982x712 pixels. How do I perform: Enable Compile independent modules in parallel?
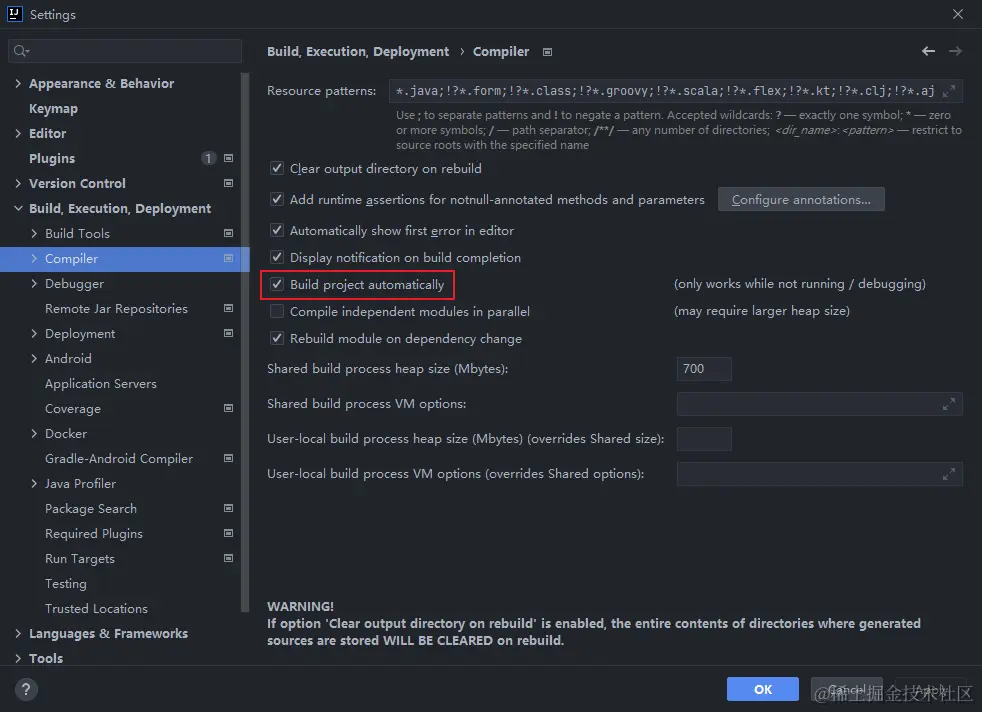[x=277, y=310]
